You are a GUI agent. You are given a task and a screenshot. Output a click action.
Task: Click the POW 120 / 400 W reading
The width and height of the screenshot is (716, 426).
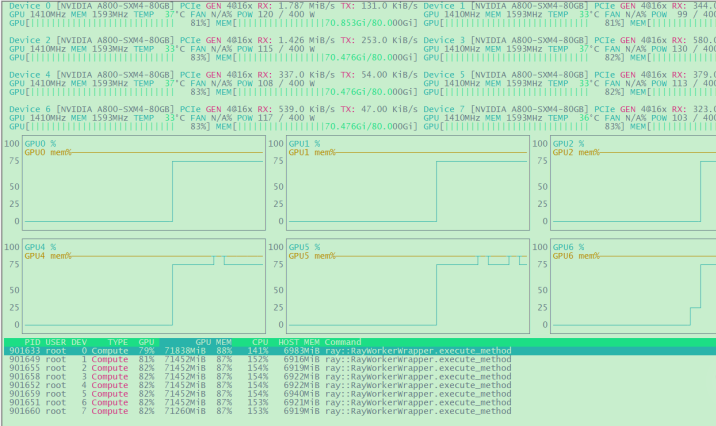pyautogui.click(x=276, y=14)
